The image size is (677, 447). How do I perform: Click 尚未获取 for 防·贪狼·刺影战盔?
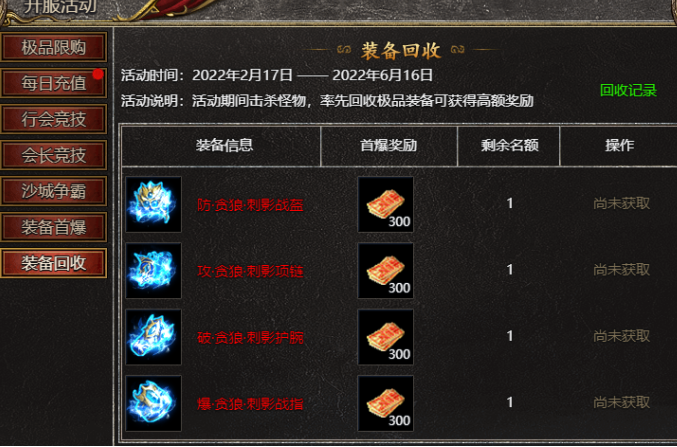tap(621, 203)
